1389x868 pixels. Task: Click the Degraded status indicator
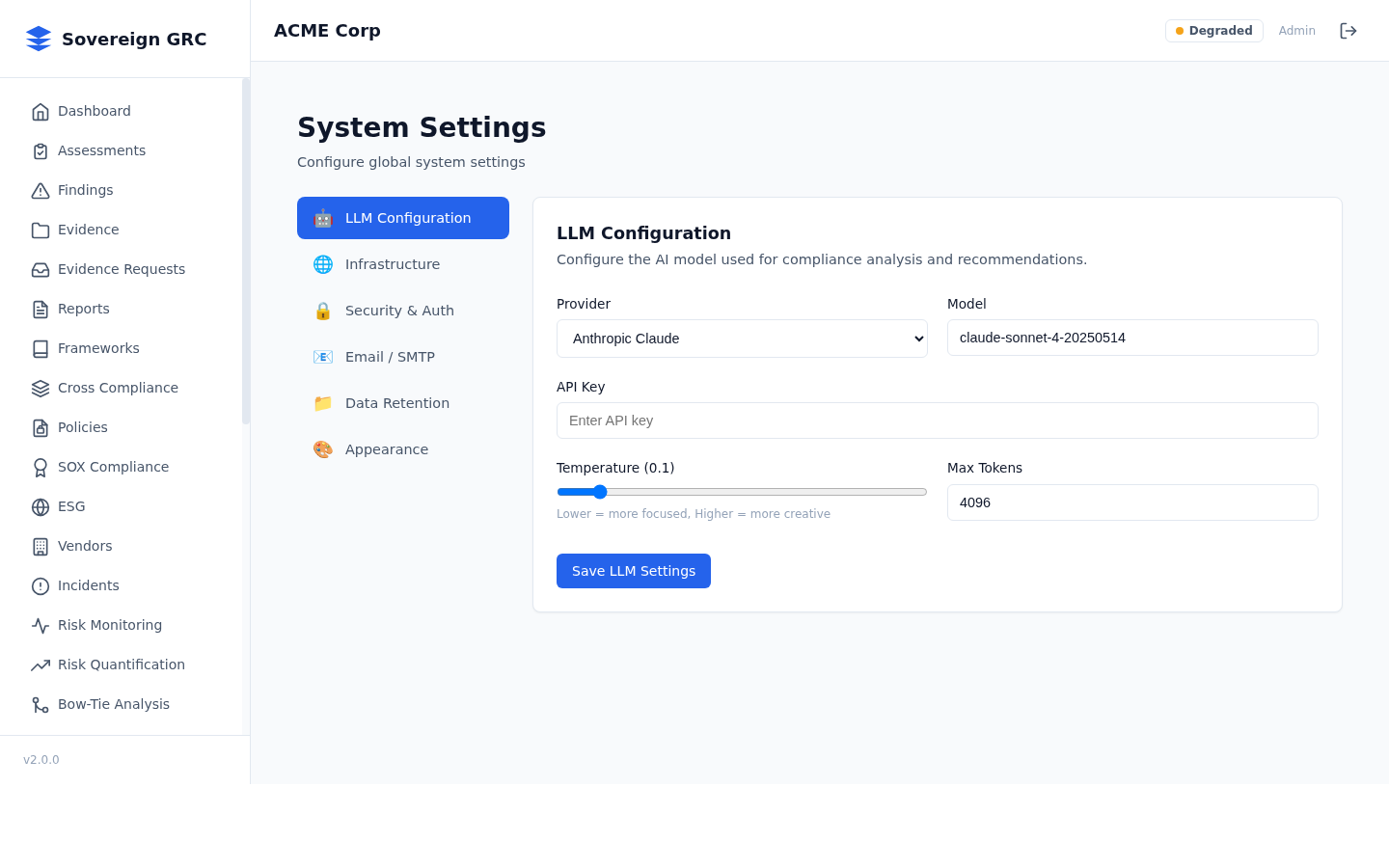[1213, 30]
